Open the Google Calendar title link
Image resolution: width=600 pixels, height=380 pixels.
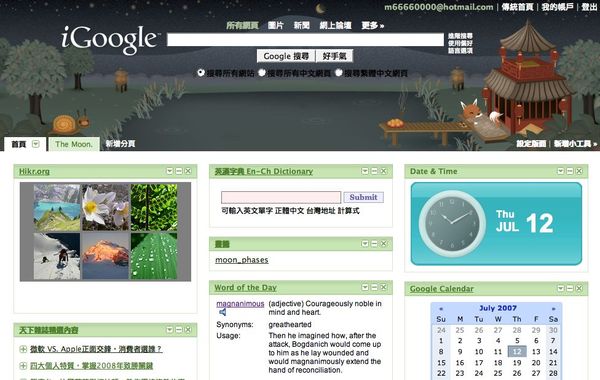click(x=442, y=289)
